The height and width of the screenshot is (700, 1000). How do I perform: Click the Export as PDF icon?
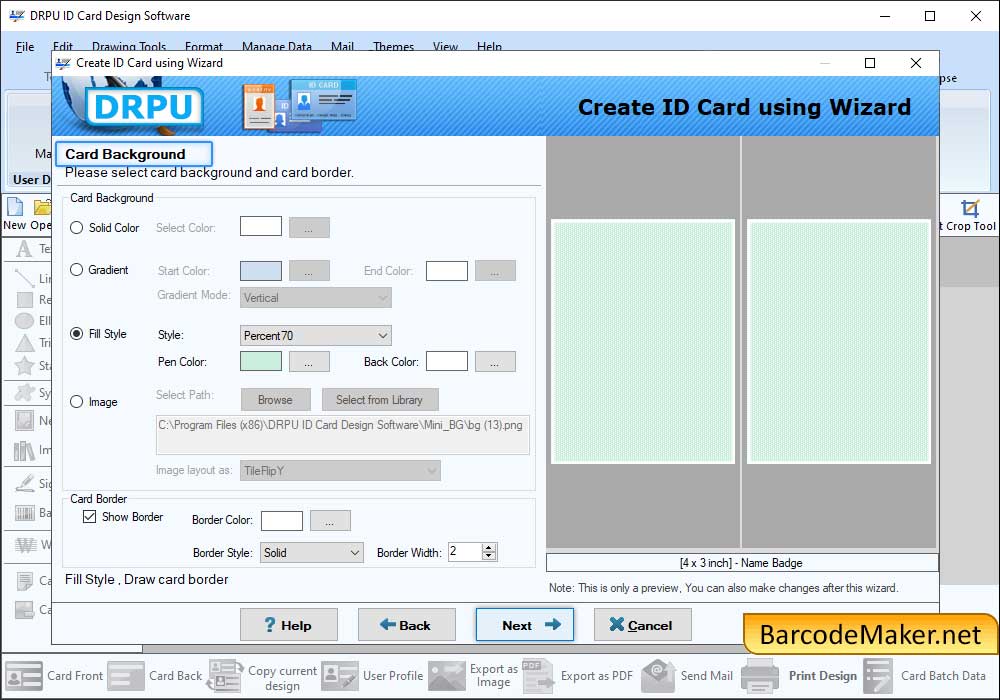point(539,676)
